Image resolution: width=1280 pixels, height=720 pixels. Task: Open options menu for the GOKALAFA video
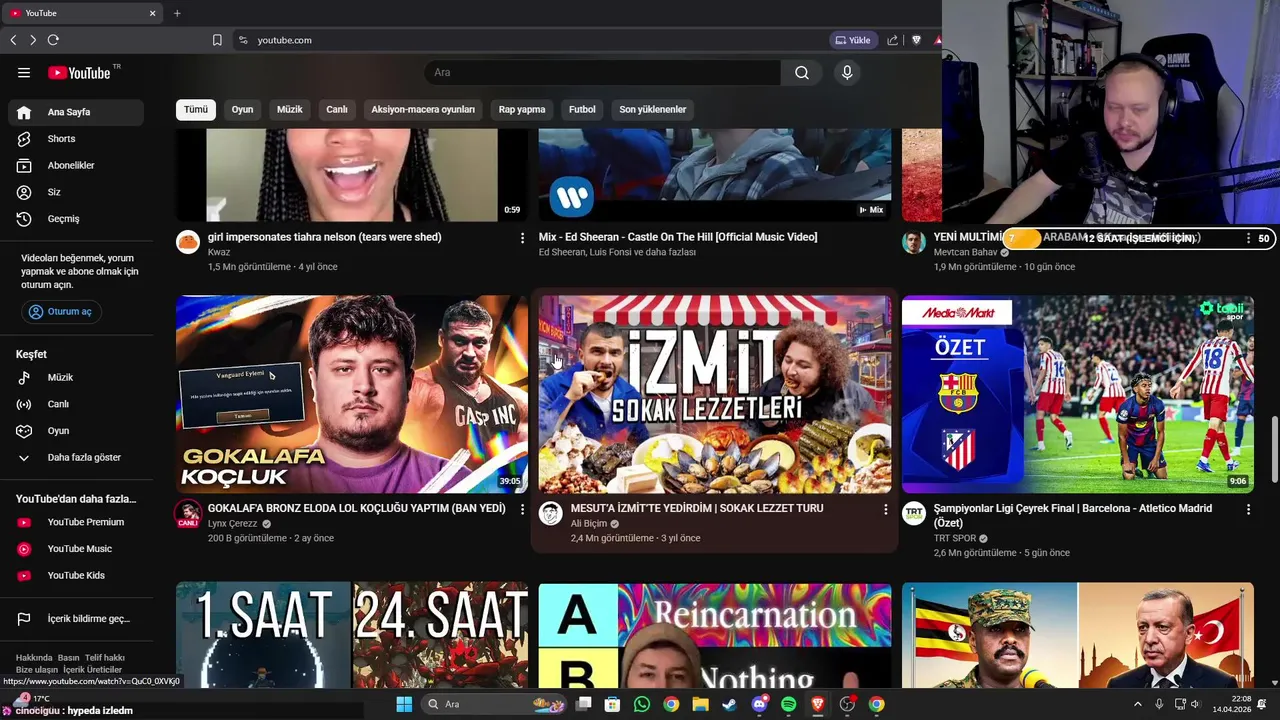[x=522, y=509]
